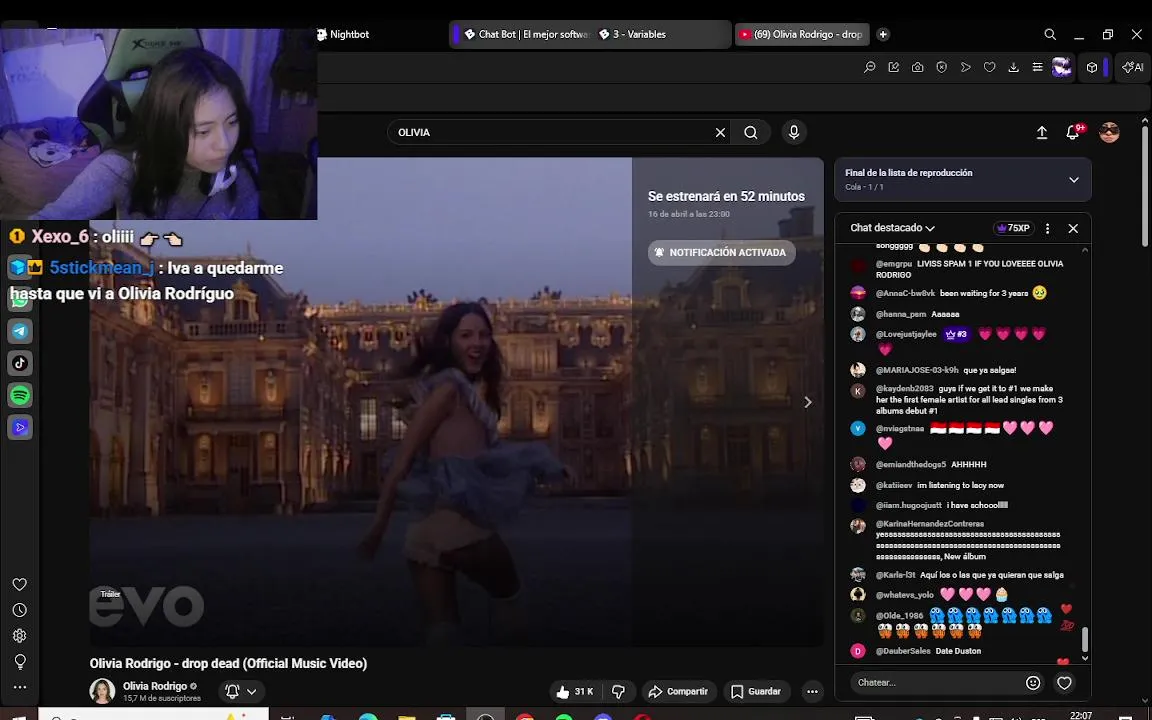Open browser settings gear in sidebar
Viewport: 1152px width, 720px height.
click(20, 636)
